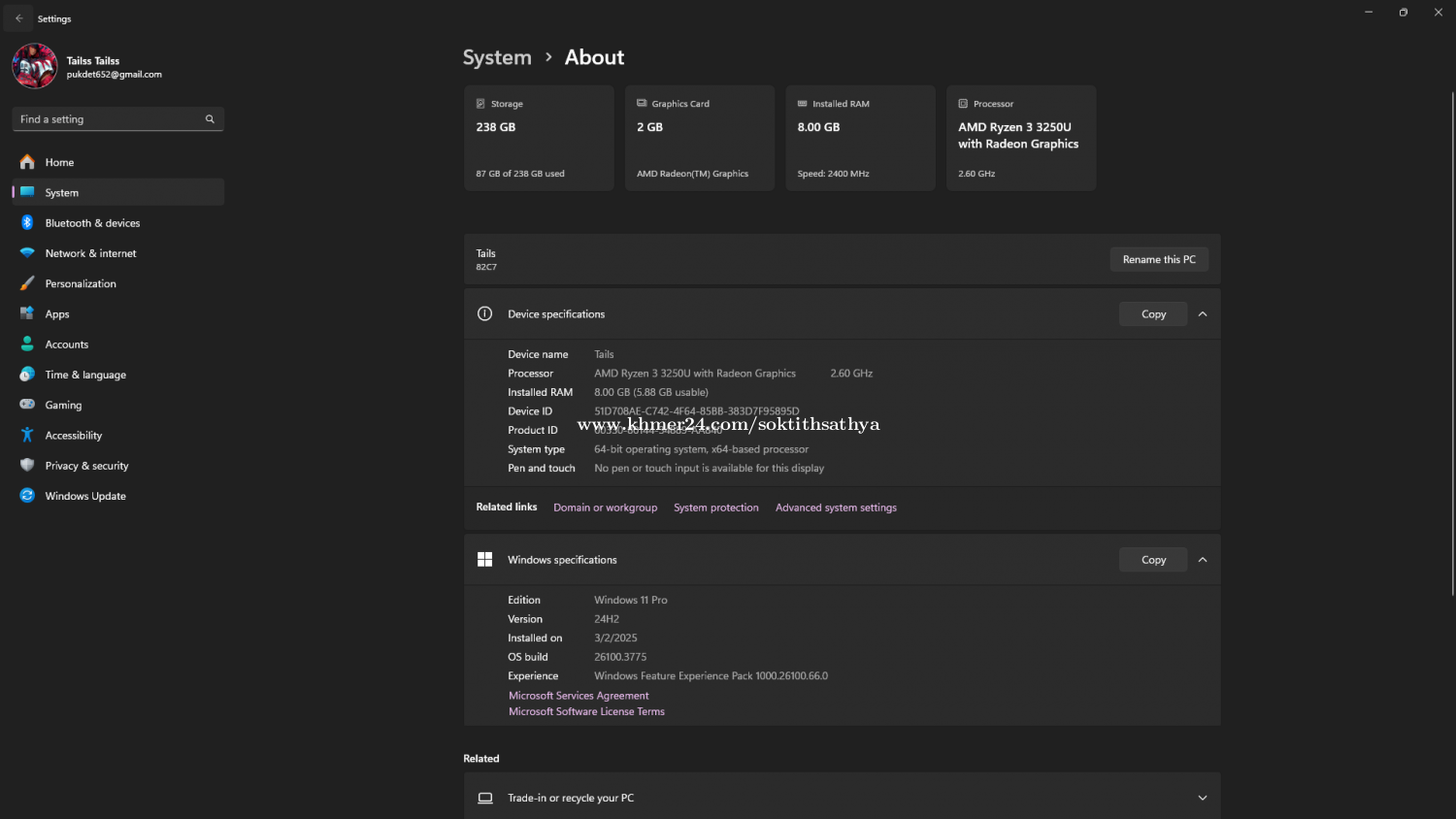The width and height of the screenshot is (1456, 819).
Task: Open Network & internet settings
Action: (117, 253)
